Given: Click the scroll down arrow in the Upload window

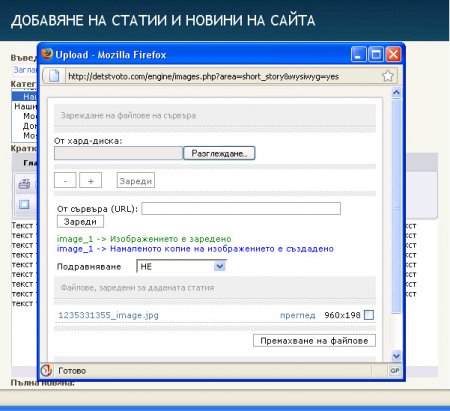Looking at the screenshot, I should [x=396, y=356].
